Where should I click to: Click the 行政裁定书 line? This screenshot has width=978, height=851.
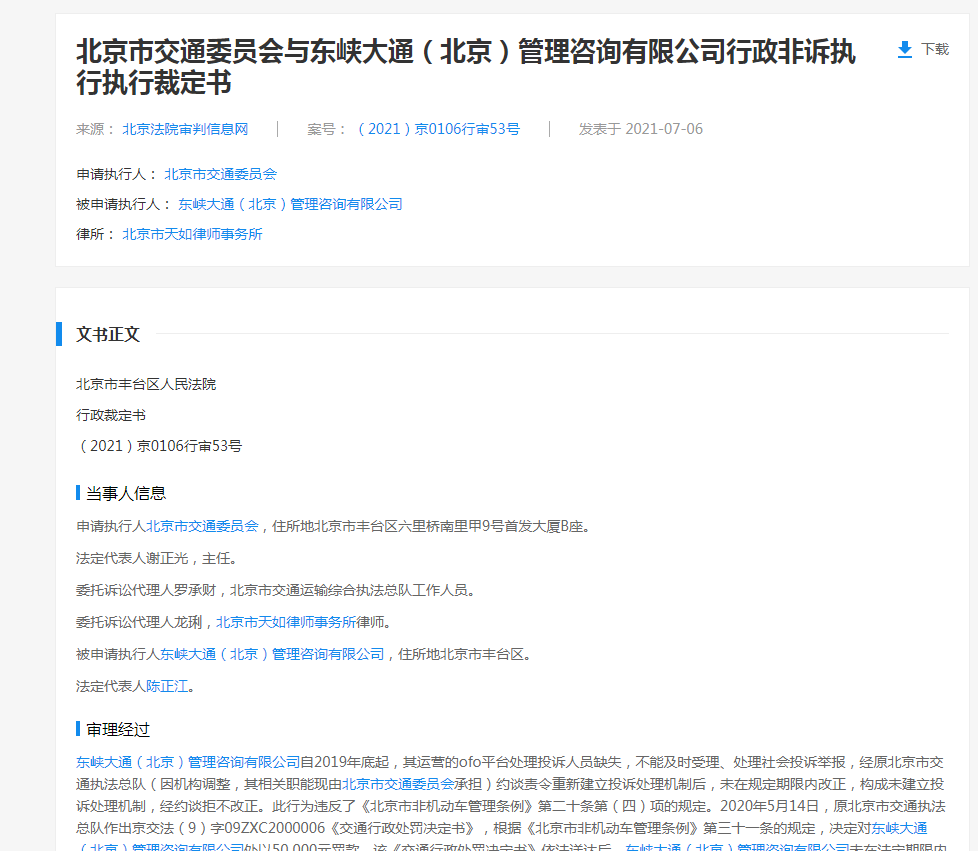(111, 415)
